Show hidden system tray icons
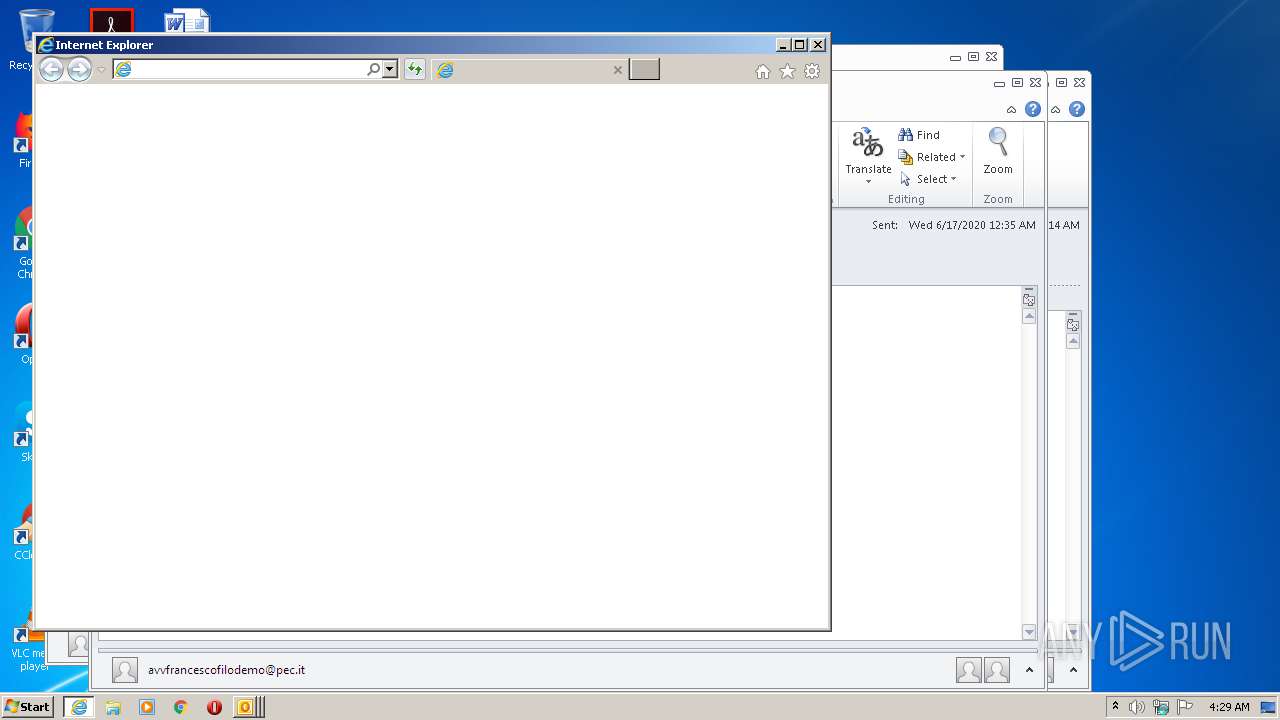This screenshot has height=720, width=1280. pyautogui.click(x=1115, y=707)
